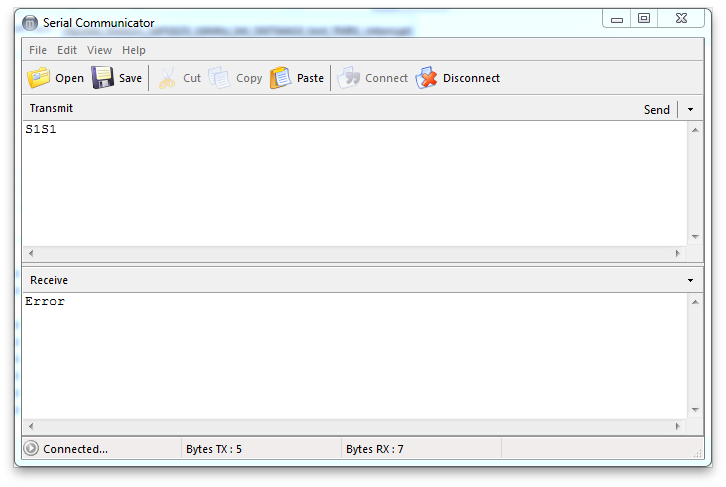
Task: Click the connection status icon in status bar
Action: [31, 449]
